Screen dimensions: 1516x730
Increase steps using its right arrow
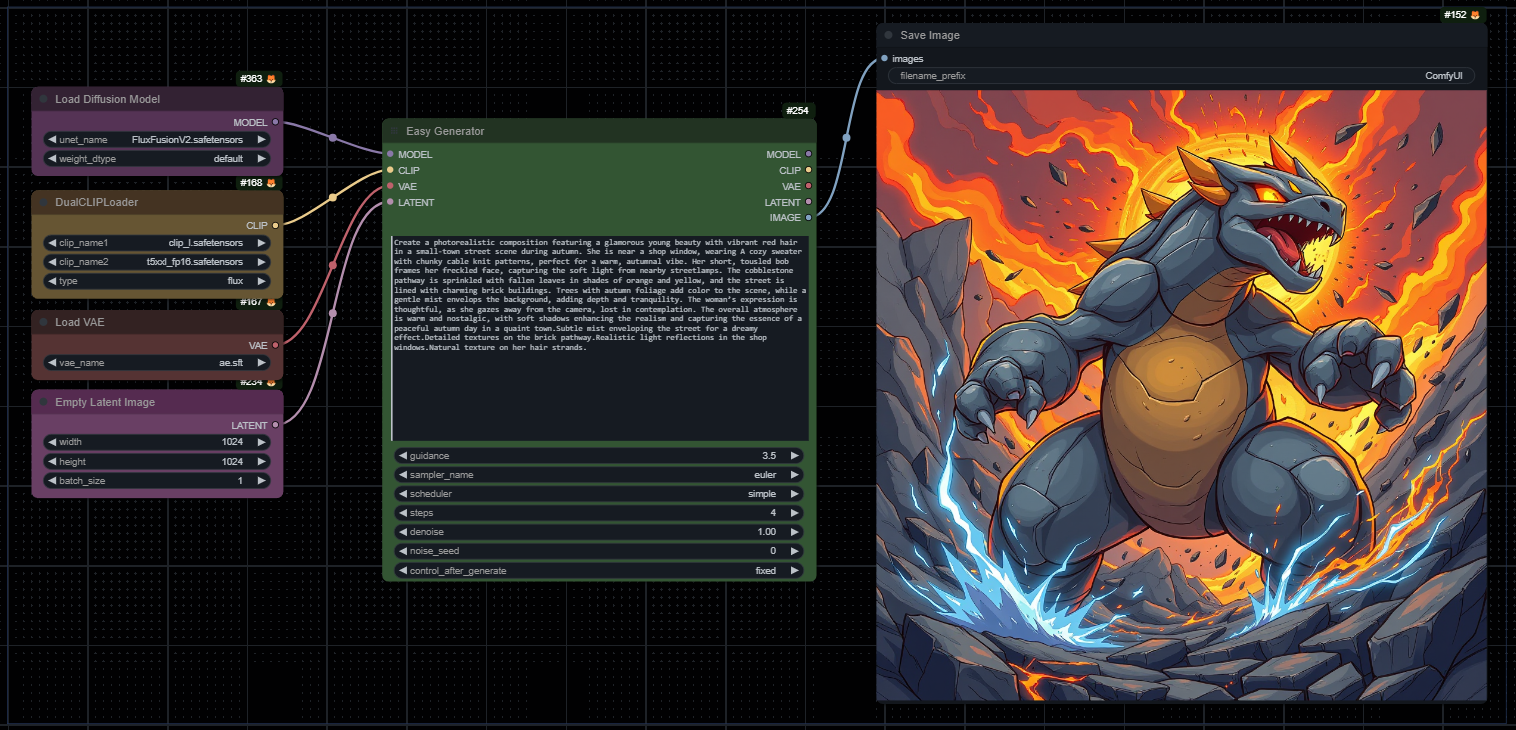coord(795,513)
